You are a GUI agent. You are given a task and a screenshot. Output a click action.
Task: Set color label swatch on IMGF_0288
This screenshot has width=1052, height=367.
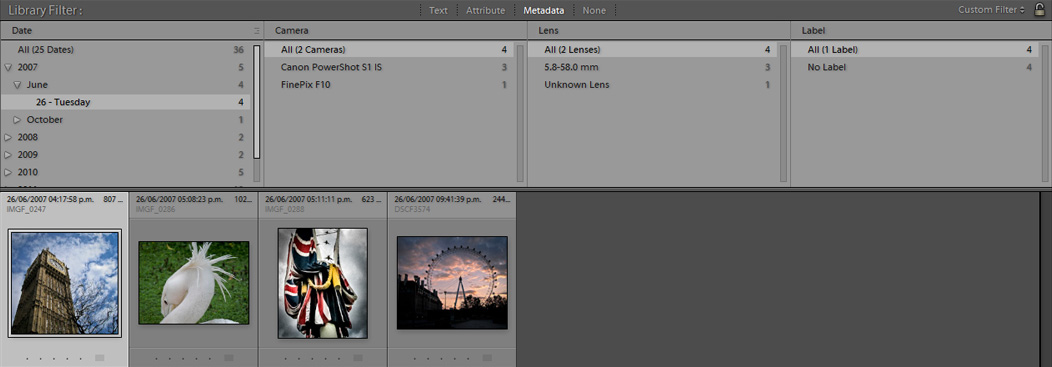point(358,358)
